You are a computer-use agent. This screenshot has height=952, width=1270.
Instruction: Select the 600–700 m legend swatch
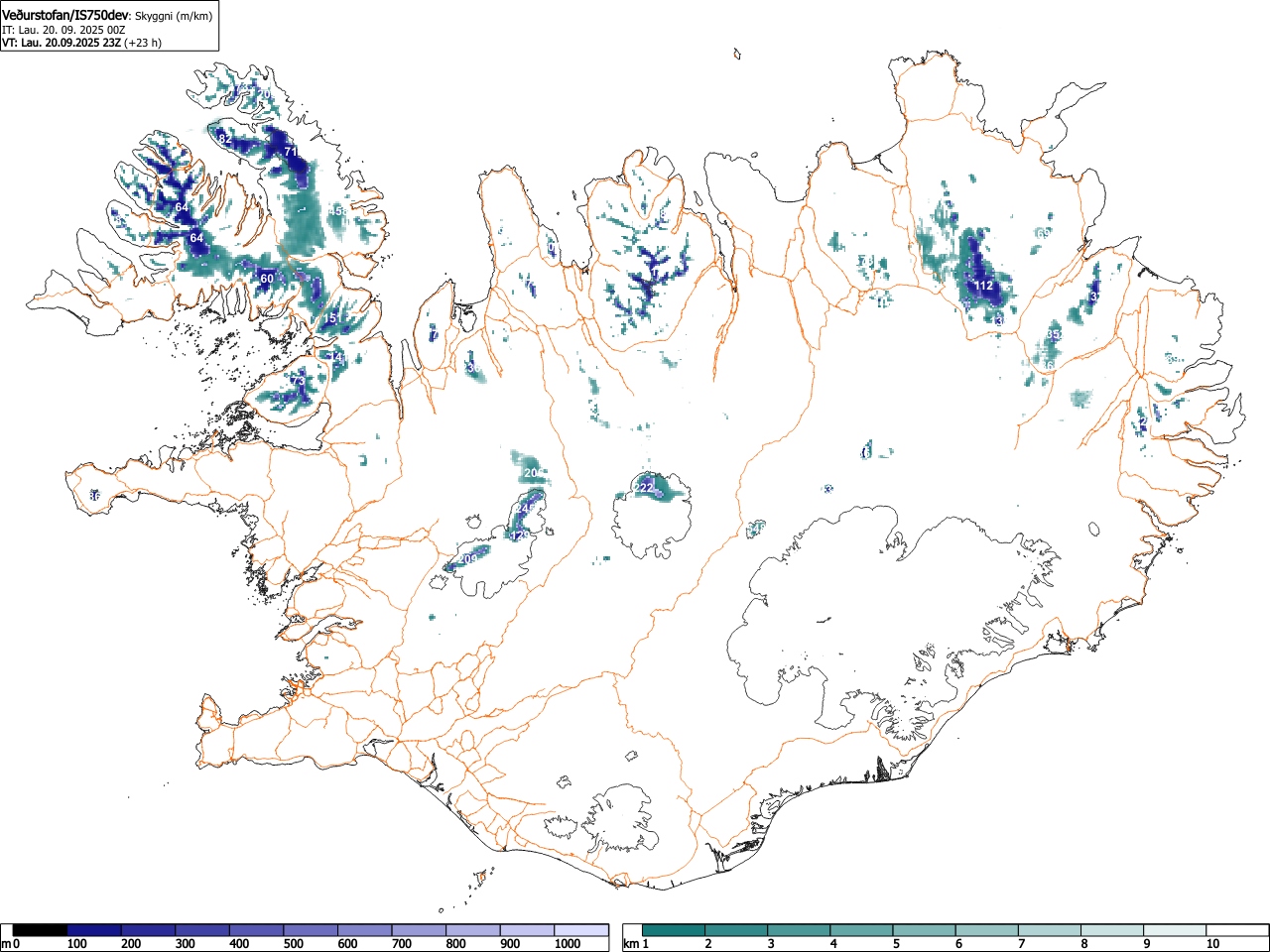[x=365, y=930]
